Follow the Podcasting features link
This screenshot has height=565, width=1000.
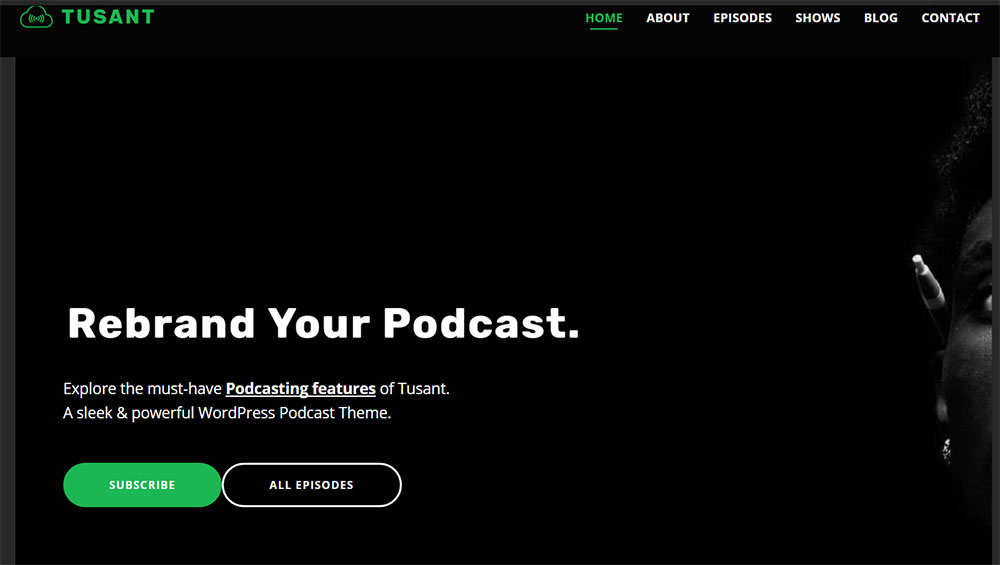pyautogui.click(x=300, y=388)
